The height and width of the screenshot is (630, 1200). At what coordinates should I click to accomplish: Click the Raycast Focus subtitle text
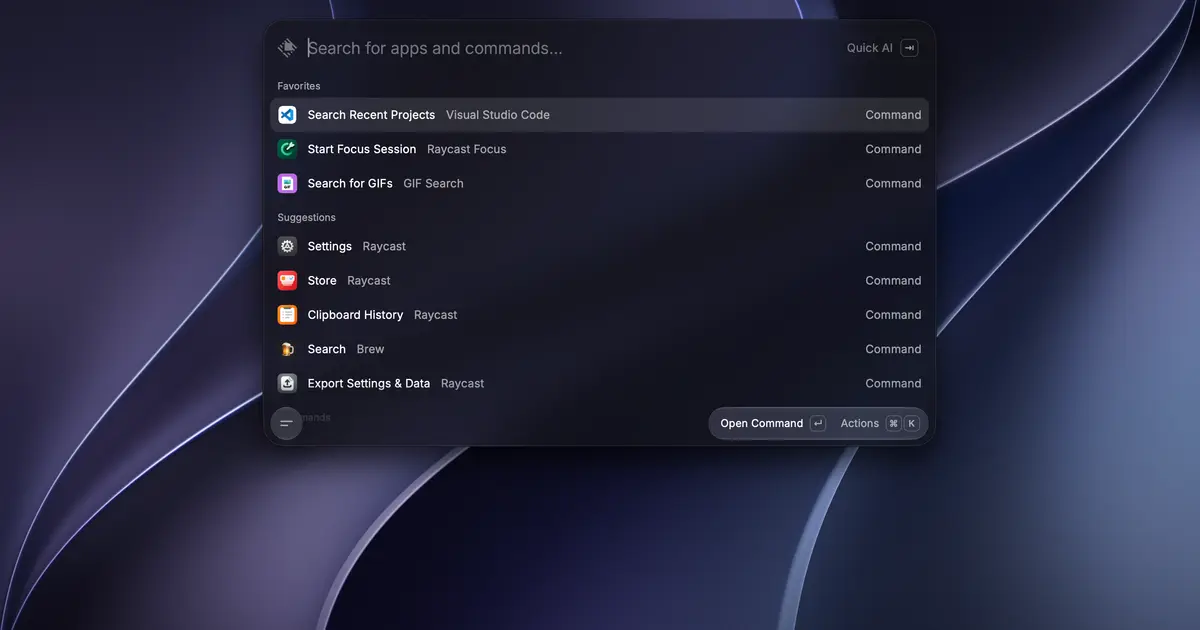coord(467,149)
